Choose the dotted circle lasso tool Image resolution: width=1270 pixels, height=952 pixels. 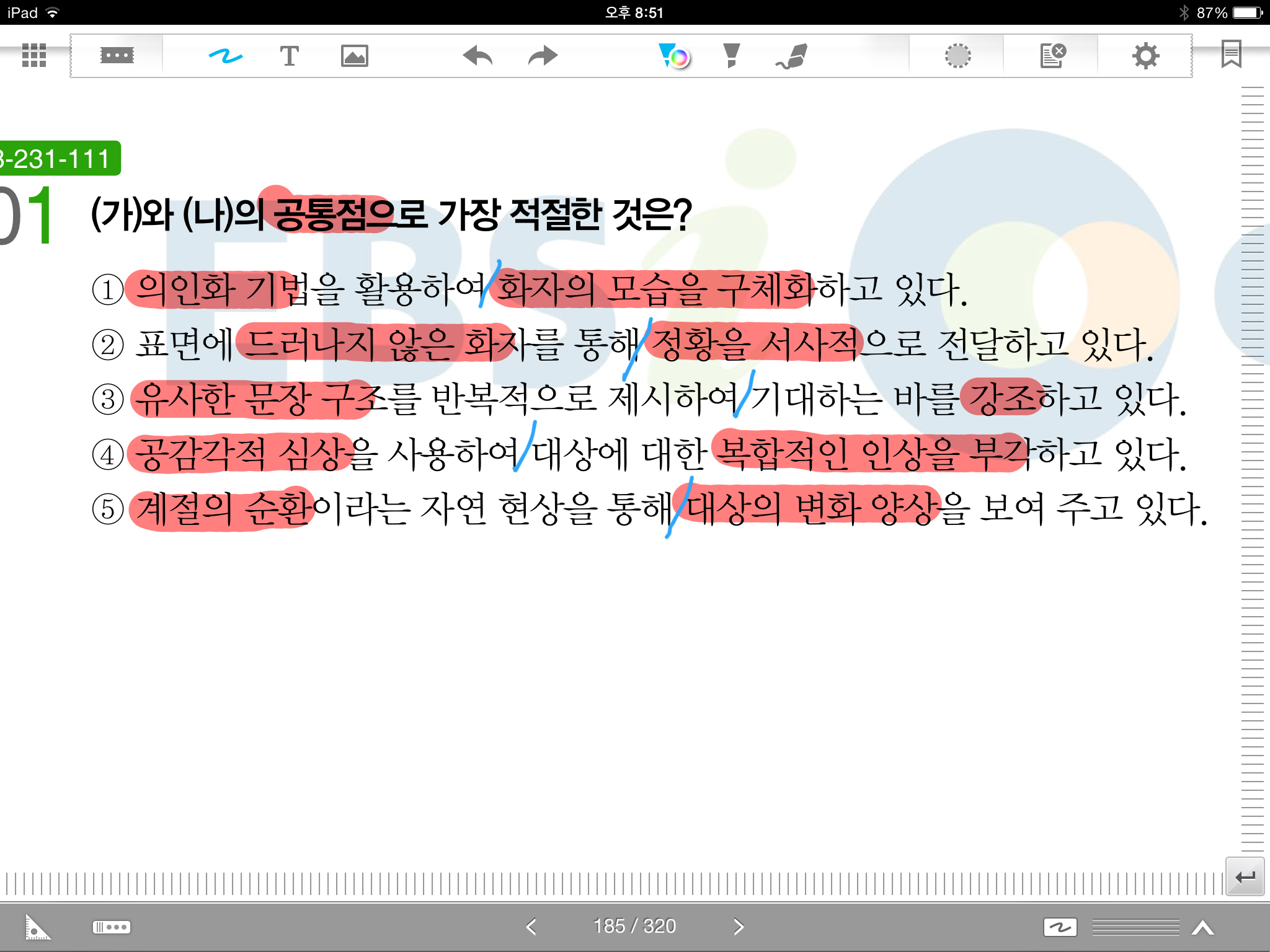pyautogui.click(x=957, y=56)
